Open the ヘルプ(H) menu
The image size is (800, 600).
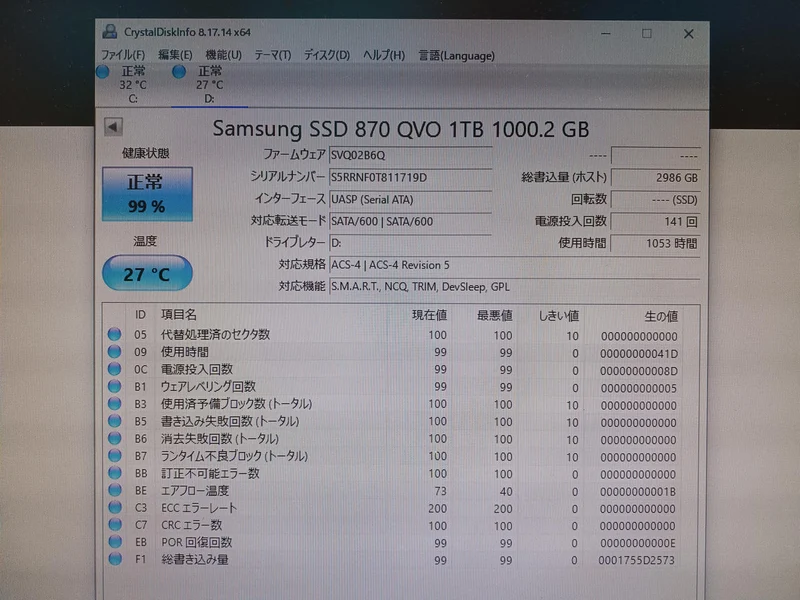pyautogui.click(x=384, y=55)
